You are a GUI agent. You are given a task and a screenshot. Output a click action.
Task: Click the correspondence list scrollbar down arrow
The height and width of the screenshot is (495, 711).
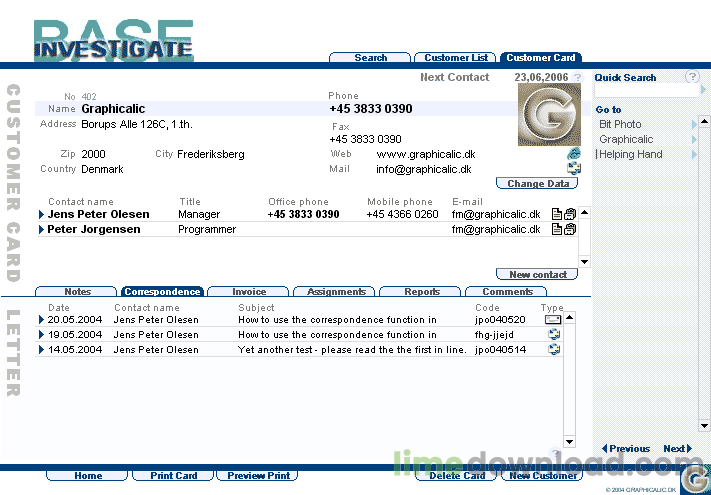pos(570,441)
